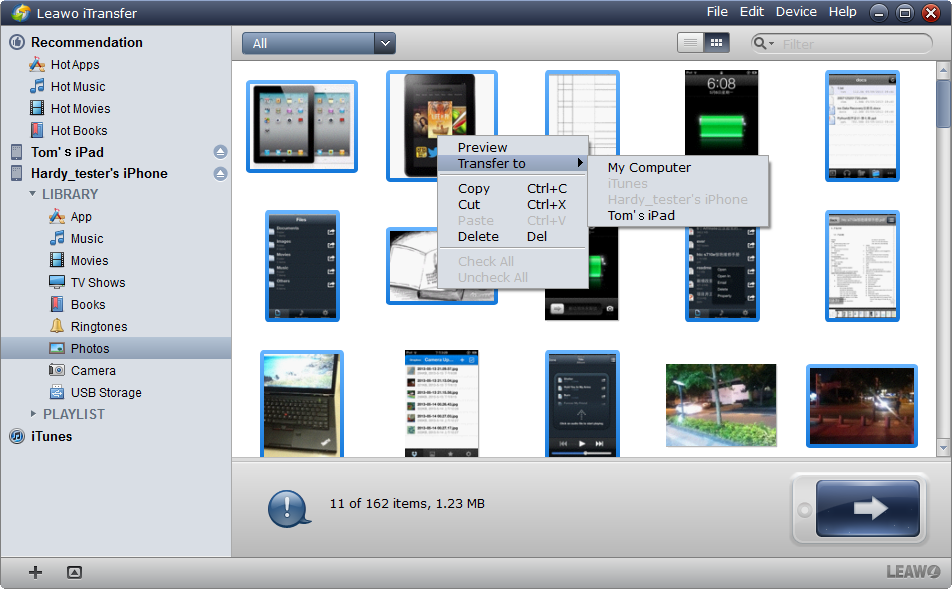Click the search magnifier icon
The image size is (952, 589).
[759, 43]
